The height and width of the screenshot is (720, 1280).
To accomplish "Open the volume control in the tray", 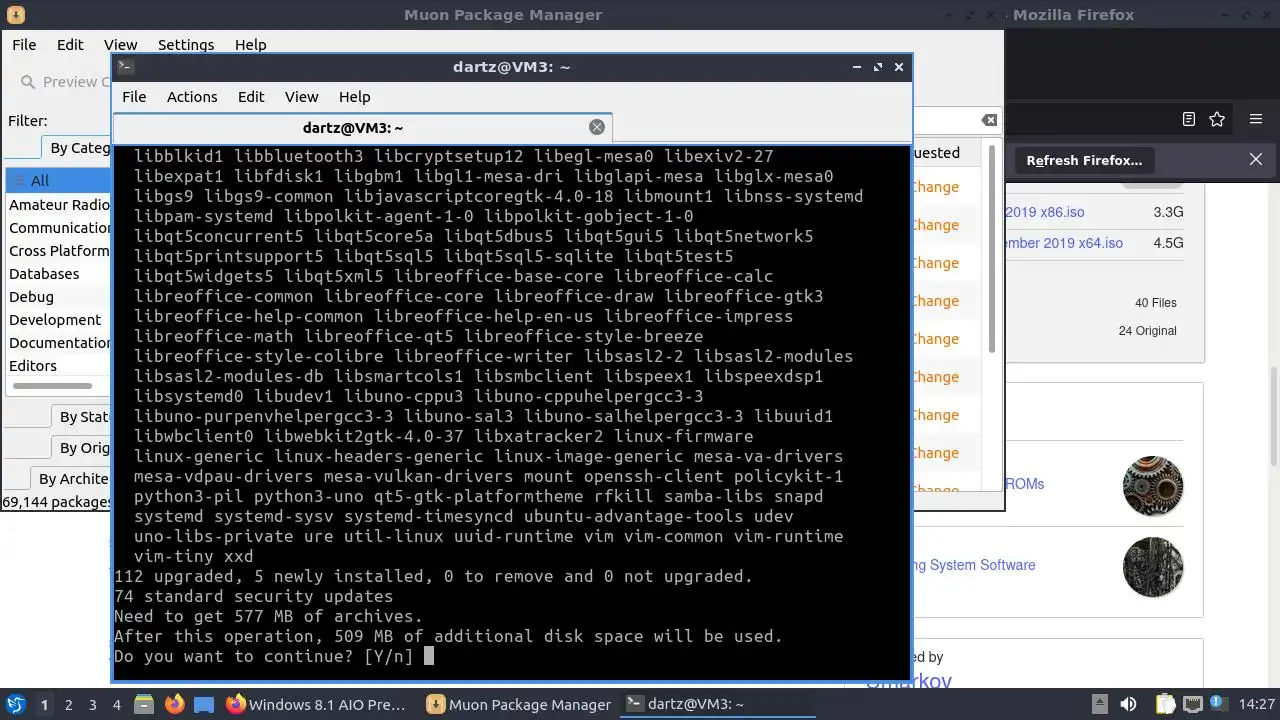I will [1128, 704].
